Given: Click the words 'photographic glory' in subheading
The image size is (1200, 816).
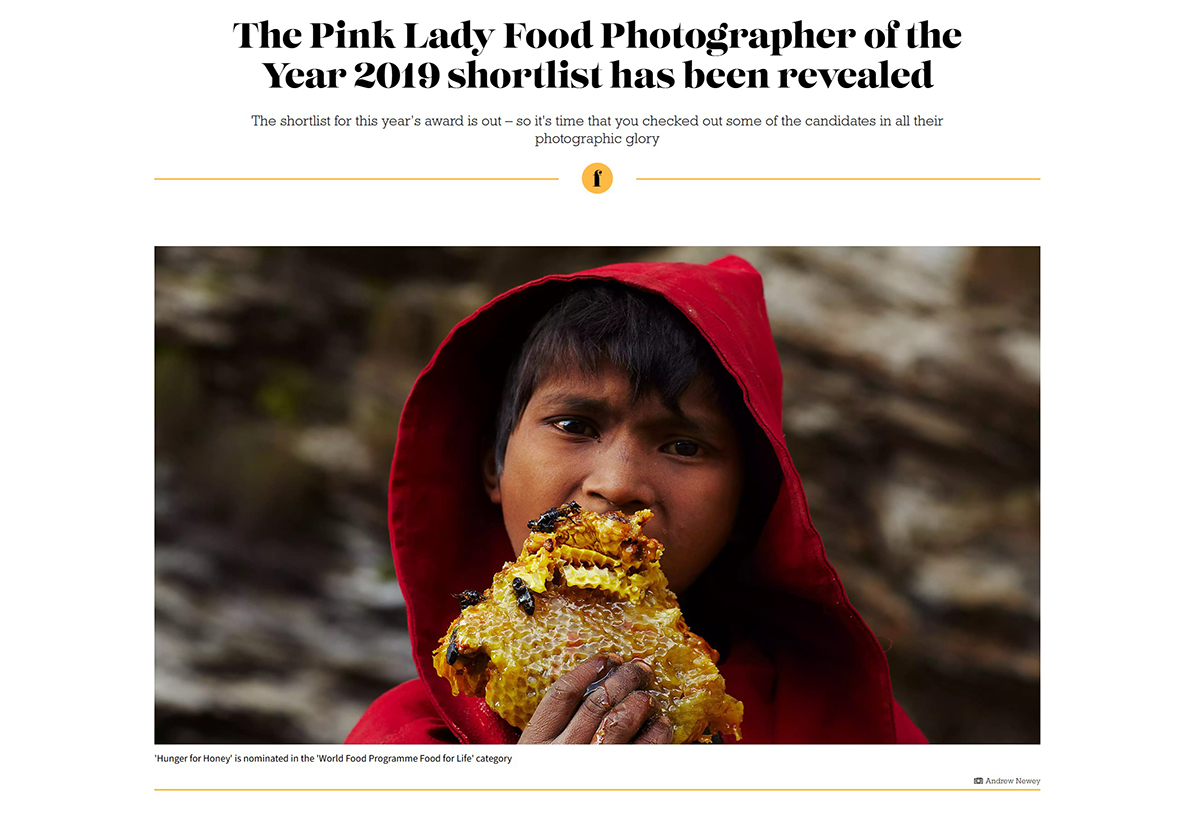Looking at the screenshot, I should coord(597,139).
